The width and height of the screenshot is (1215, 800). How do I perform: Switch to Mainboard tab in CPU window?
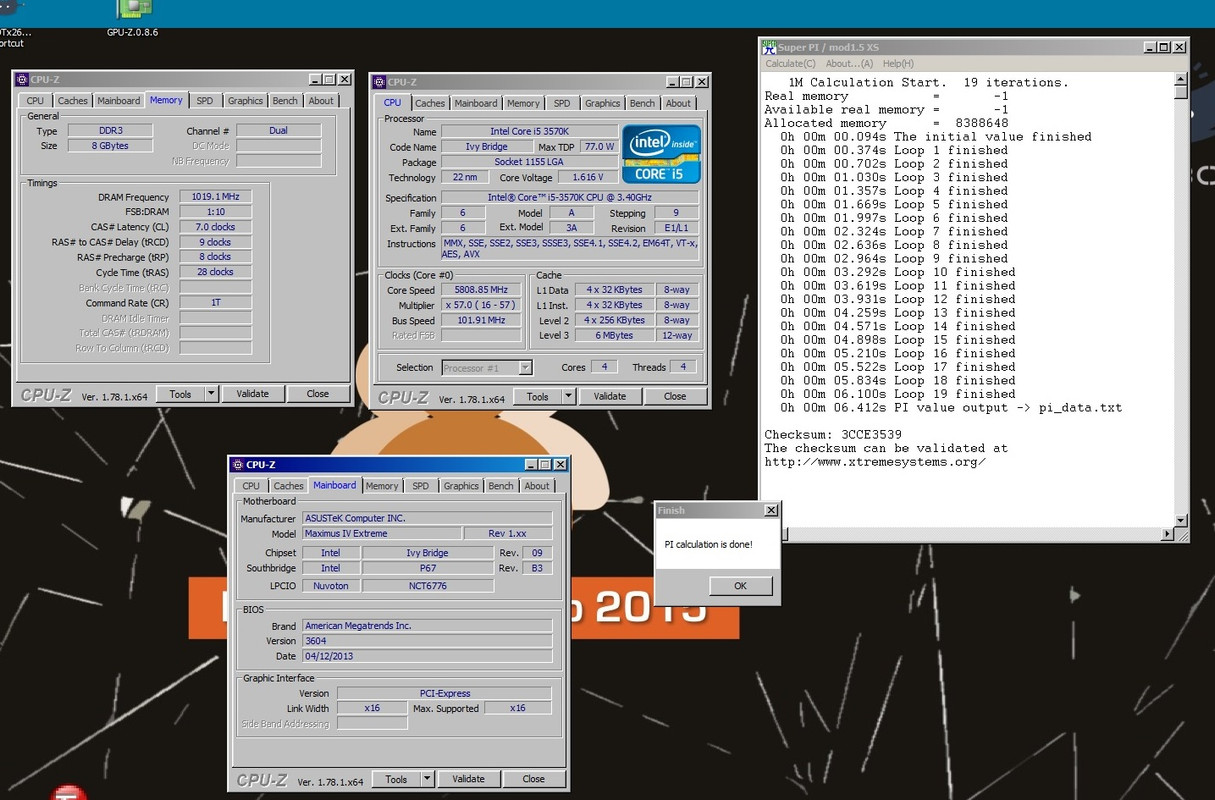476,104
